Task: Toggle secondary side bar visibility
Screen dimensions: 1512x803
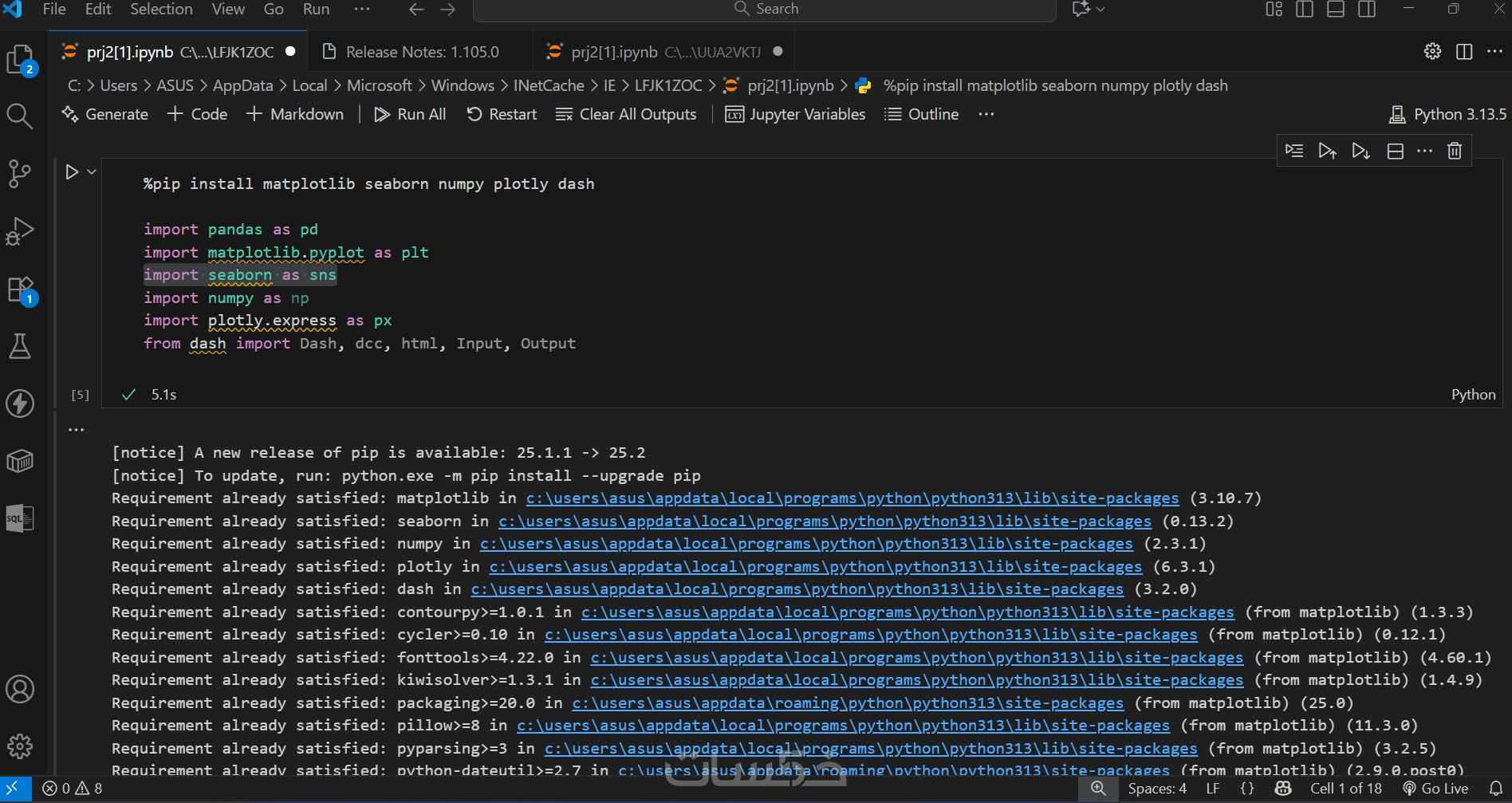Action: coord(1367,9)
